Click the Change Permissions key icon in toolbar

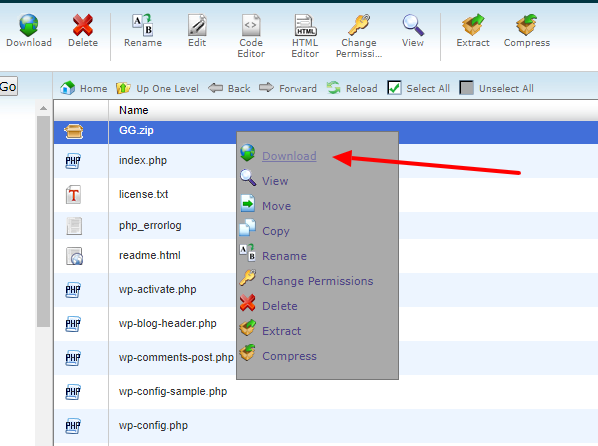click(359, 25)
